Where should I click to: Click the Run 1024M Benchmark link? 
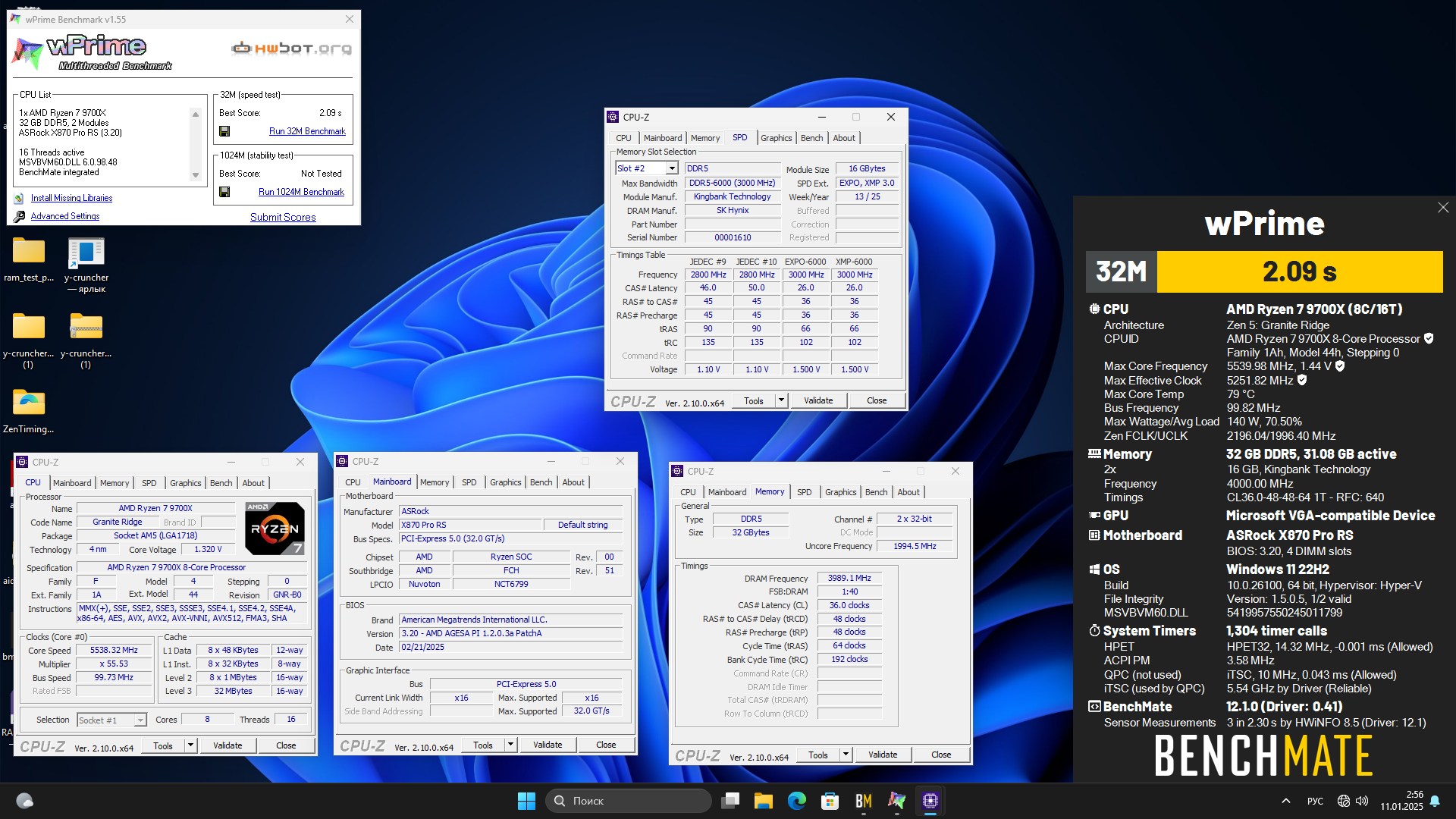pyautogui.click(x=301, y=192)
